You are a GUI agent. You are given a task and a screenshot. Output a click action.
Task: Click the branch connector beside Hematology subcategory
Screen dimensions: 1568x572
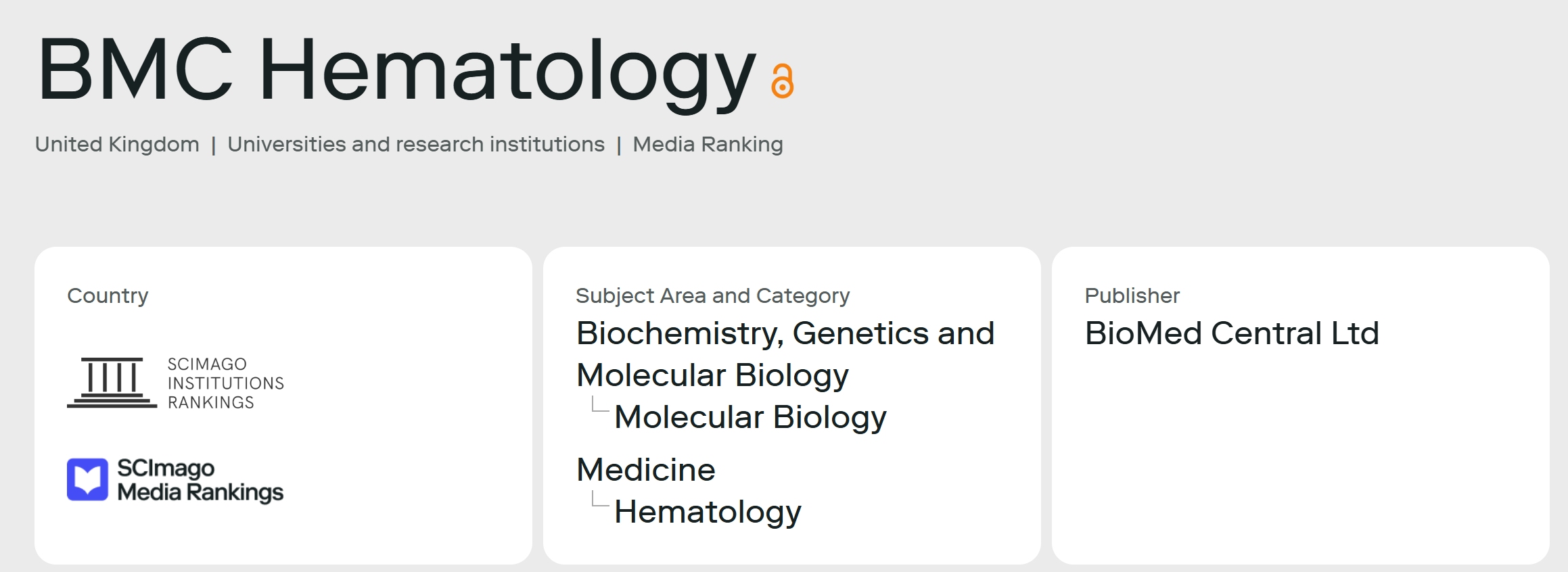point(599,500)
